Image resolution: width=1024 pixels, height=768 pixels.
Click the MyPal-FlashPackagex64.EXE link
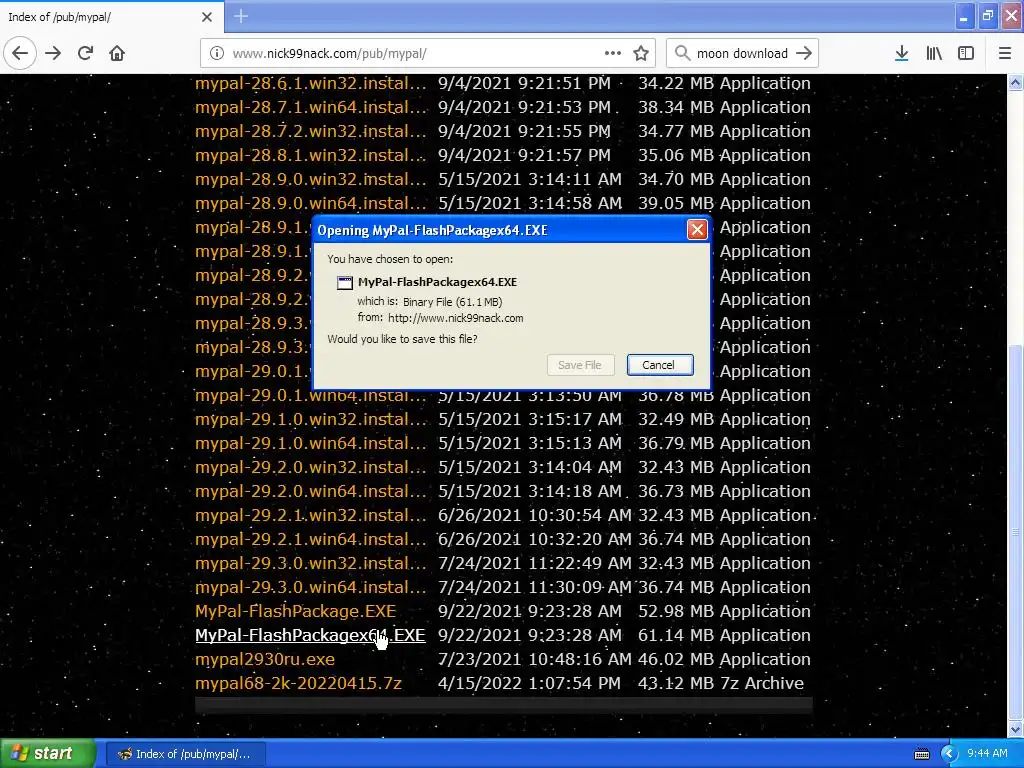click(x=310, y=635)
